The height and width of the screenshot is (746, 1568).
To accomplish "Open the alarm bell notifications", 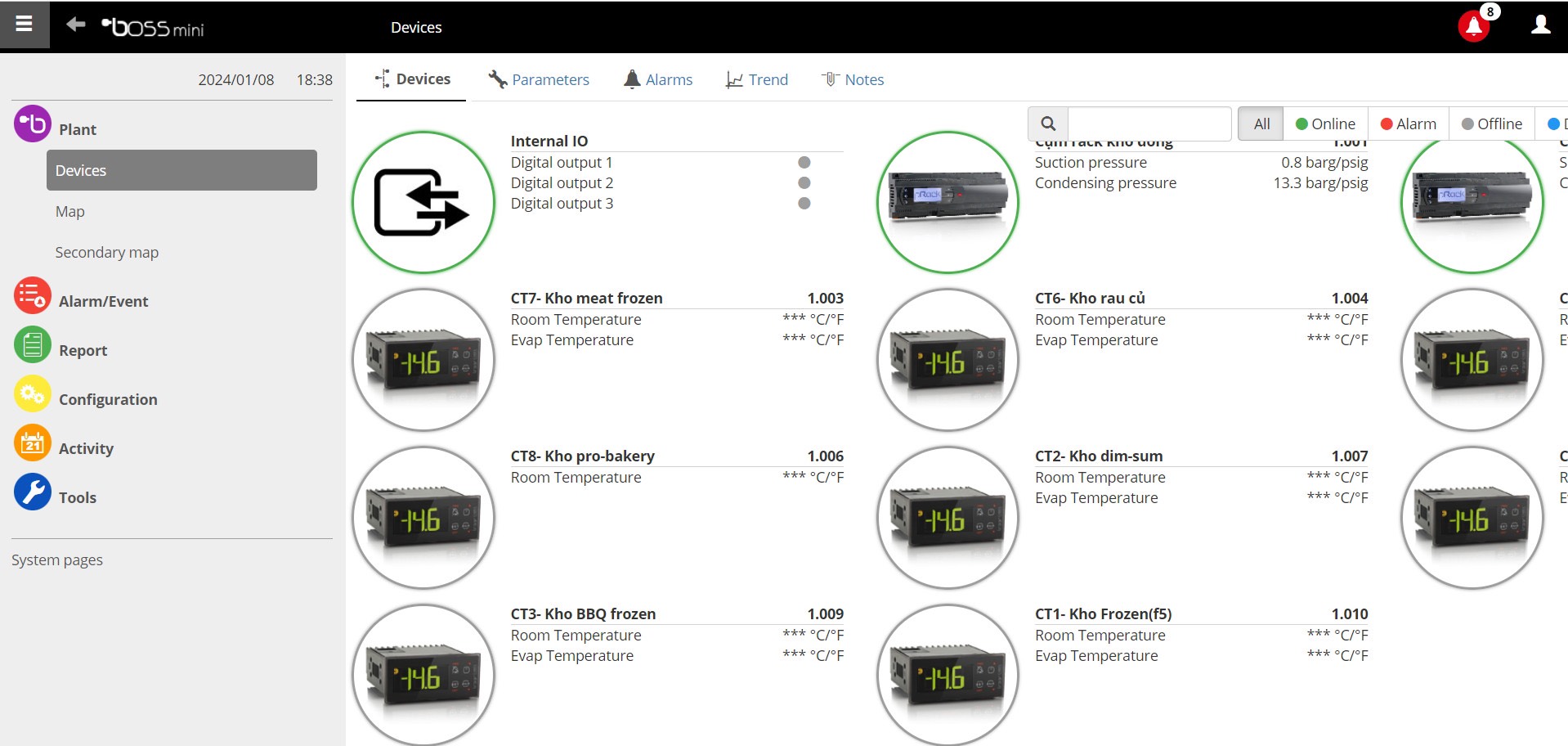I will pyautogui.click(x=1473, y=27).
